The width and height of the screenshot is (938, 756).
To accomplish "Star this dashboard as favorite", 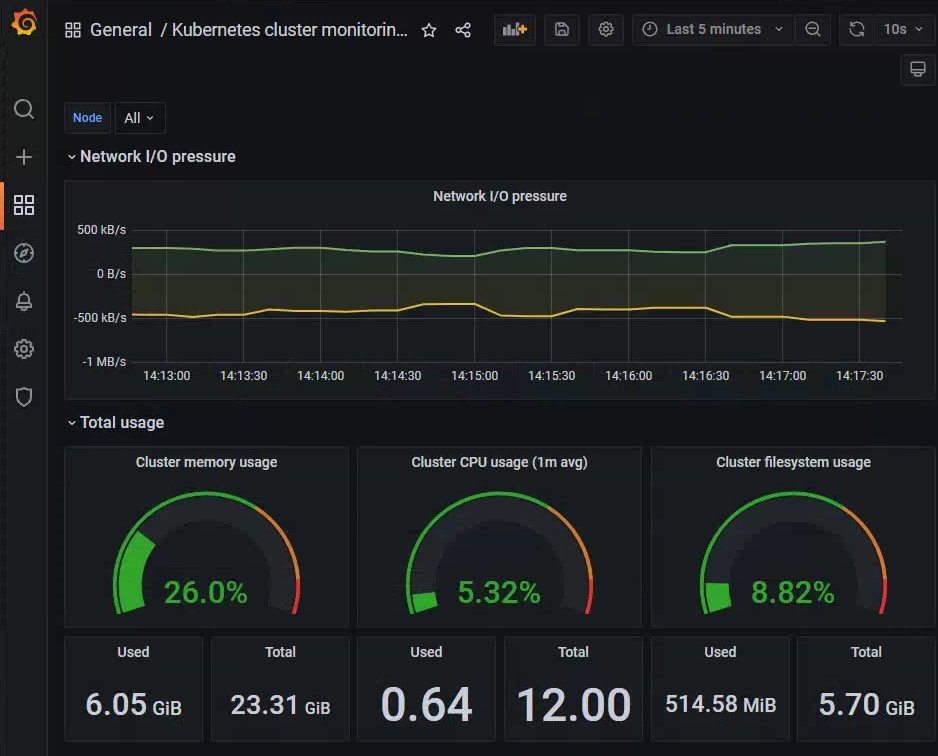I will coord(429,30).
